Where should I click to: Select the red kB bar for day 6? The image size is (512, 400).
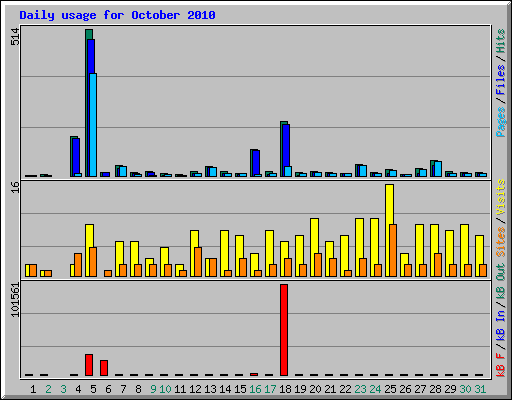click(104, 368)
